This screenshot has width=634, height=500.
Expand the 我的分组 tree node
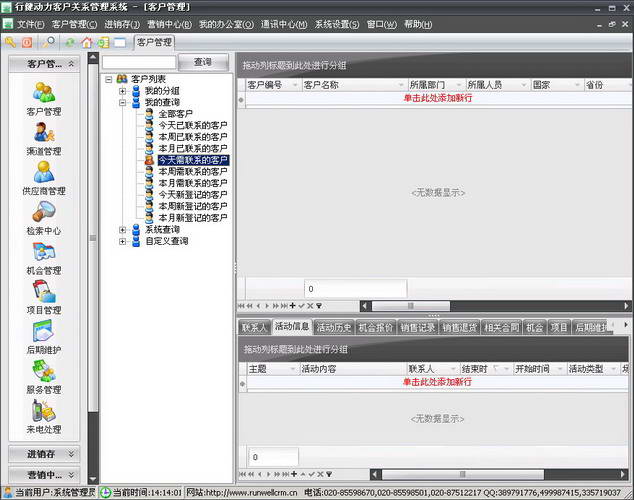pos(122,91)
